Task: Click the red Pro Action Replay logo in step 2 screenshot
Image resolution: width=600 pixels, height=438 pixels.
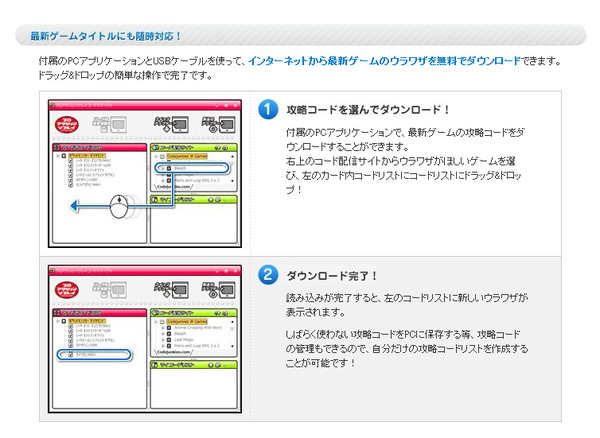Action: tap(67, 290)
